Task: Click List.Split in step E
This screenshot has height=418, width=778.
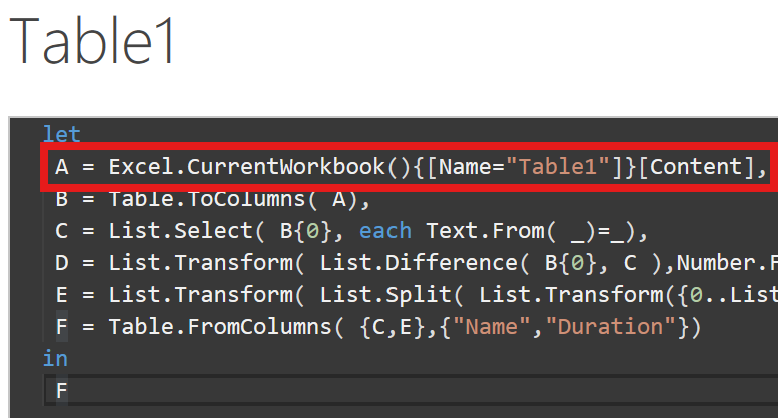Action: click(x=386, y=295)
